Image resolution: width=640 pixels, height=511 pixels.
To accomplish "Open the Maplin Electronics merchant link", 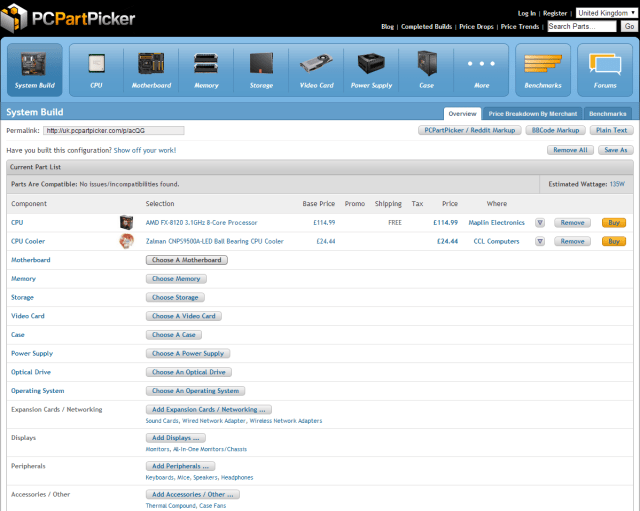I will point(496,223).
